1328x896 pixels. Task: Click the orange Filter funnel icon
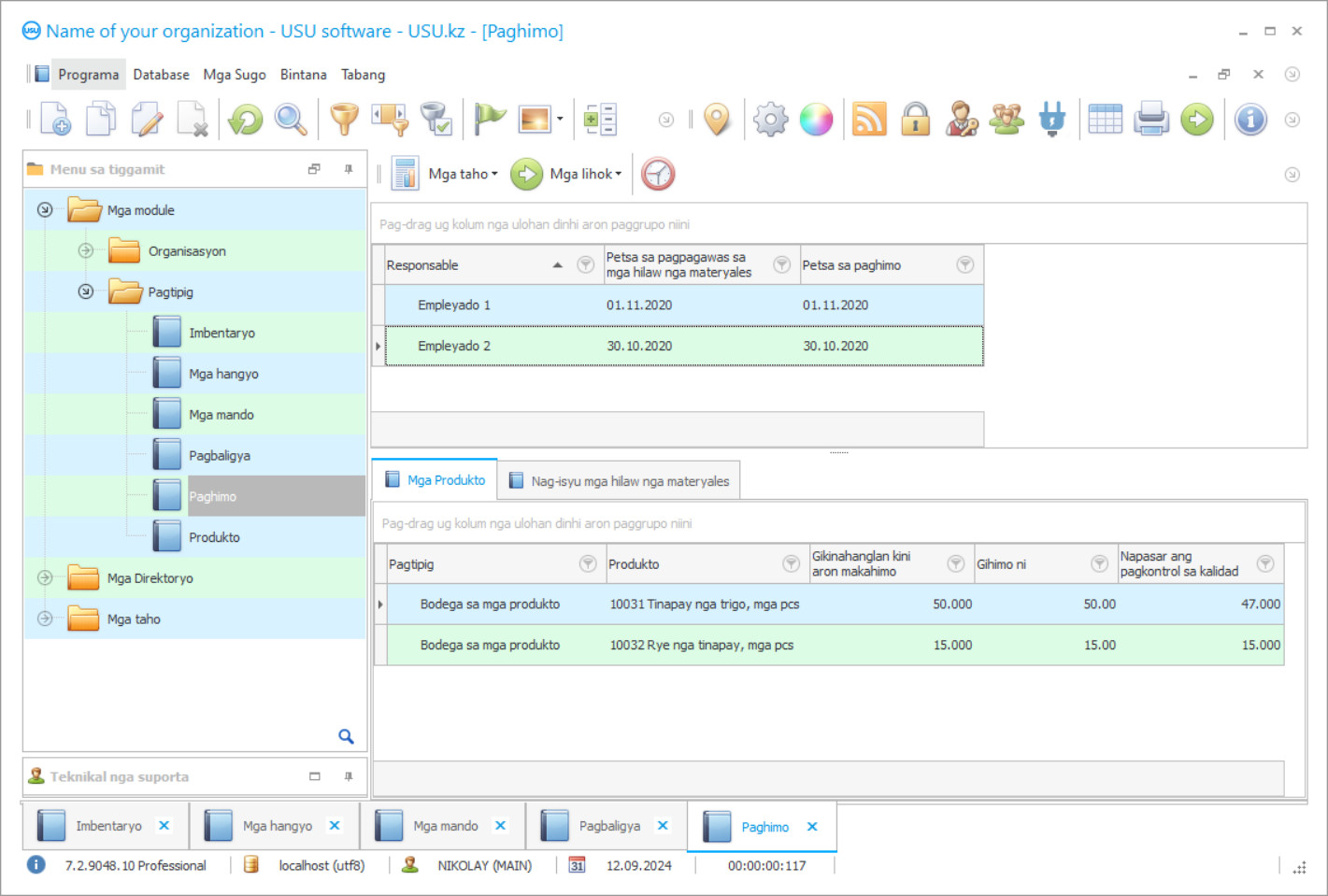[x=345, y=119]
